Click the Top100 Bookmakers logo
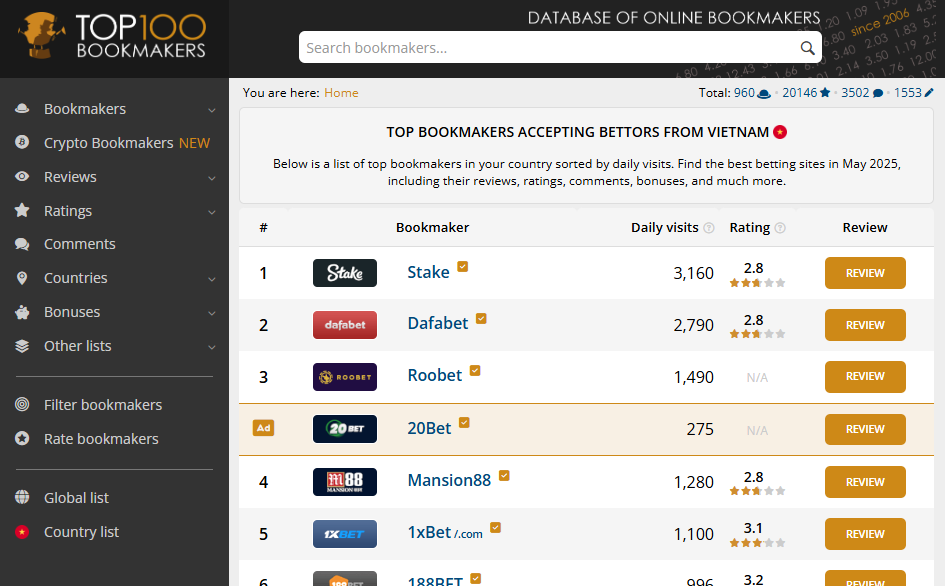945x586 pixels. [113, 36]
